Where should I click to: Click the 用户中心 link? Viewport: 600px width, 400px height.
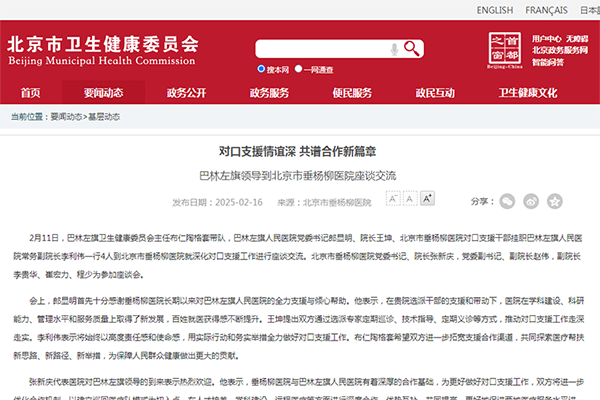click(x=547, y=38)
